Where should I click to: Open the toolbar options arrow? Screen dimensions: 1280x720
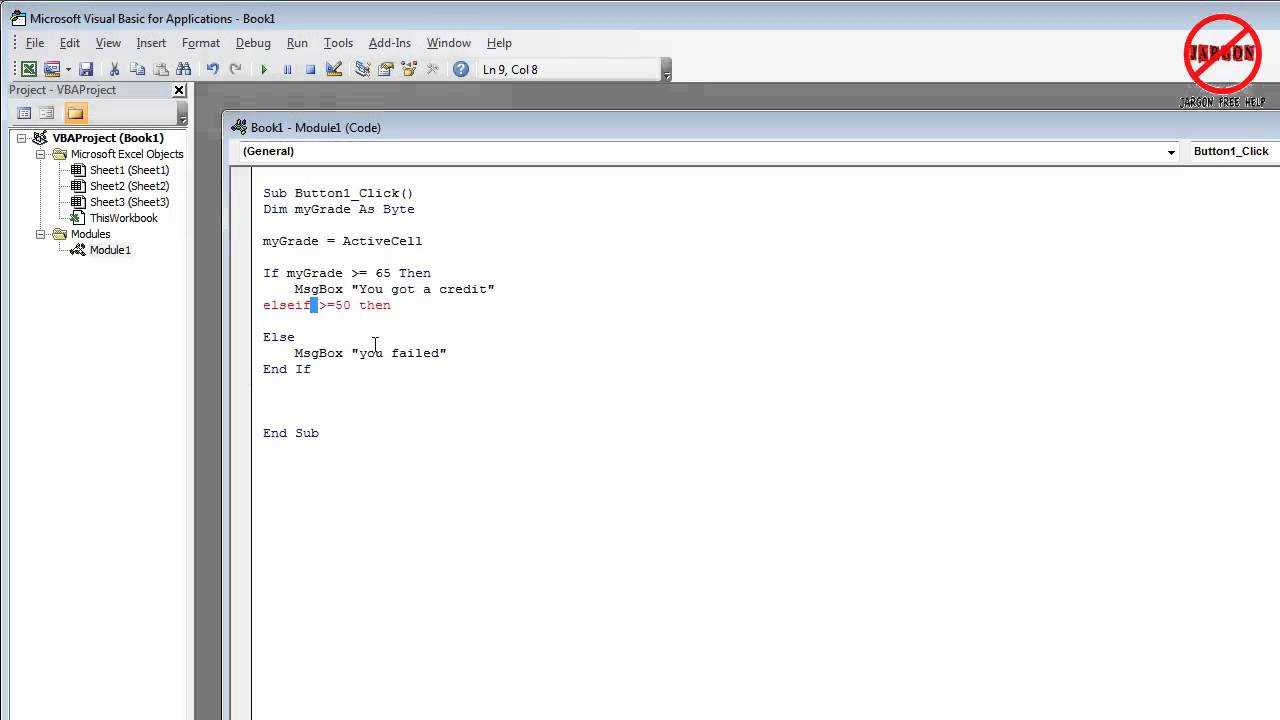(667, 70)
